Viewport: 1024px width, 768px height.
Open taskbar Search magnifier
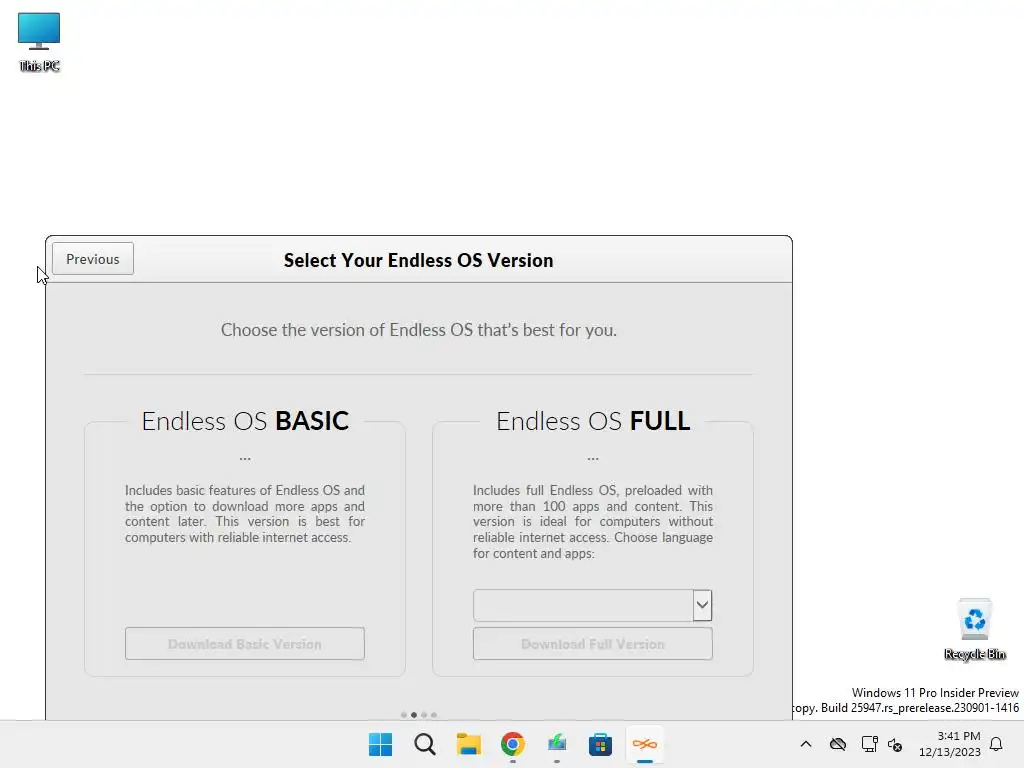coord(424,744)
